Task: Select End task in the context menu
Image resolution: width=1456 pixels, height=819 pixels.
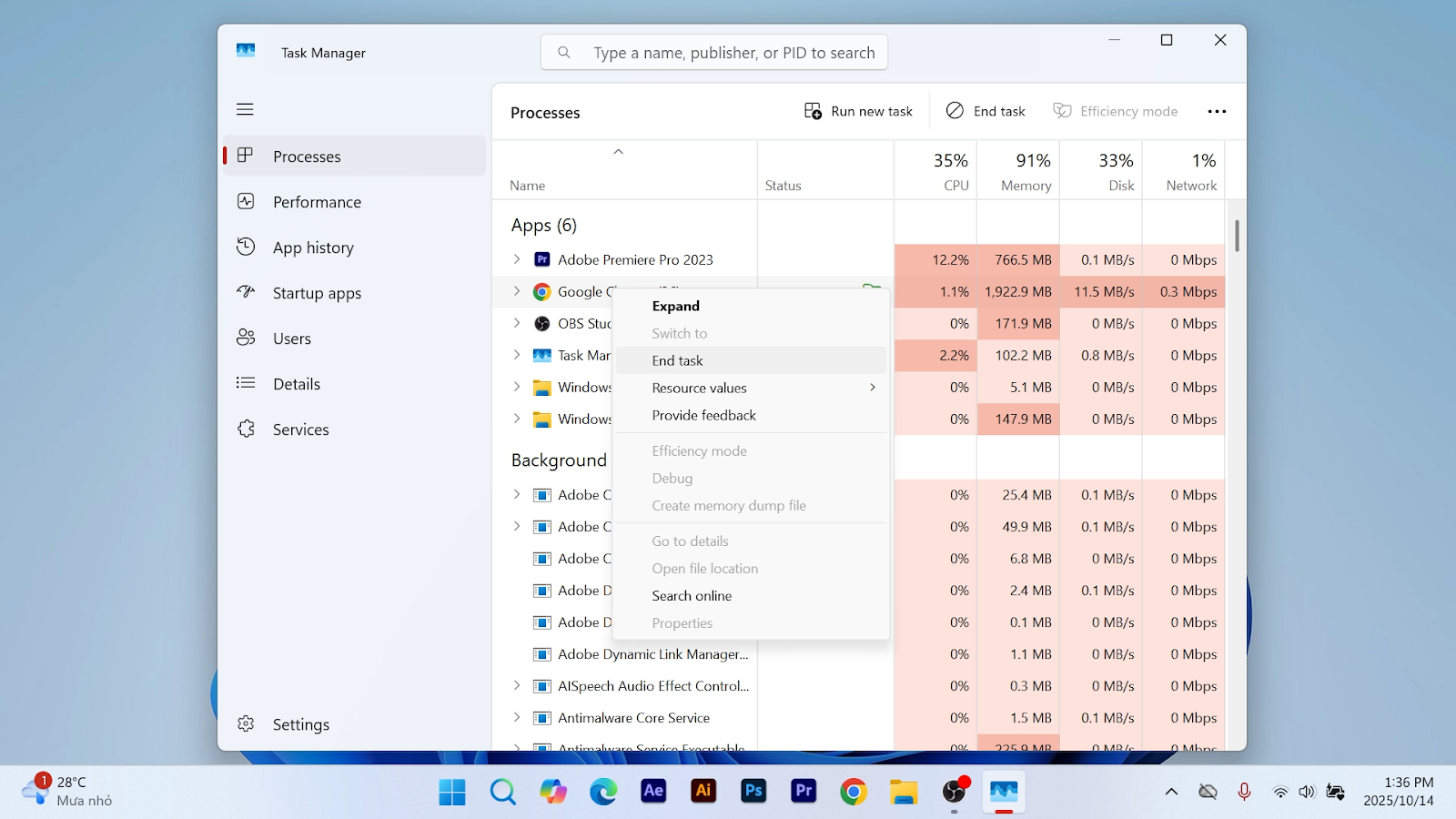Action: pyautogui.click(x=751, y=360)
